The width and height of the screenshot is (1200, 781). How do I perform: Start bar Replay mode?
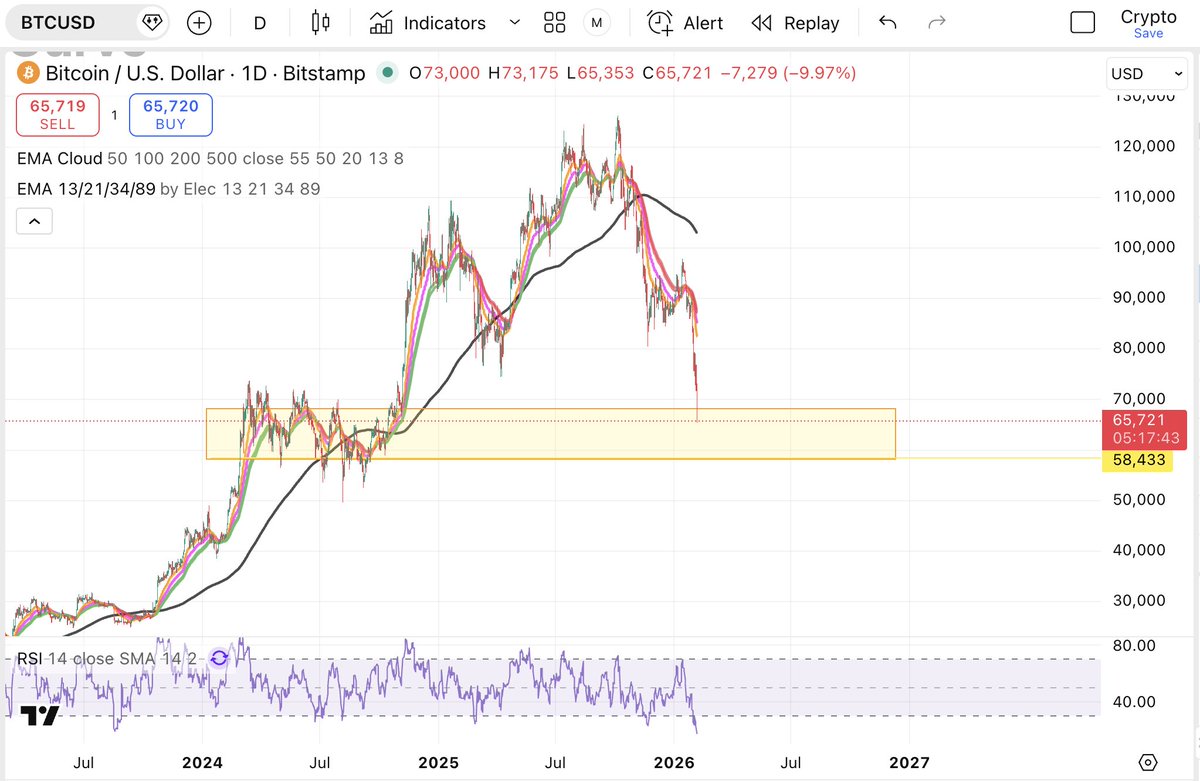(796, 22)
